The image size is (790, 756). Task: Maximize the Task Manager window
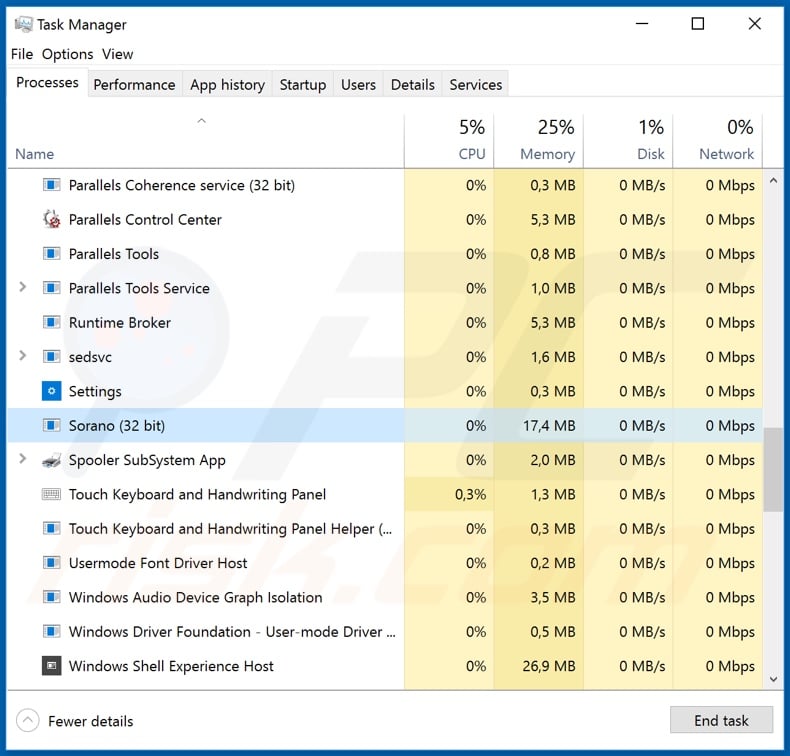tap(698, 23)
